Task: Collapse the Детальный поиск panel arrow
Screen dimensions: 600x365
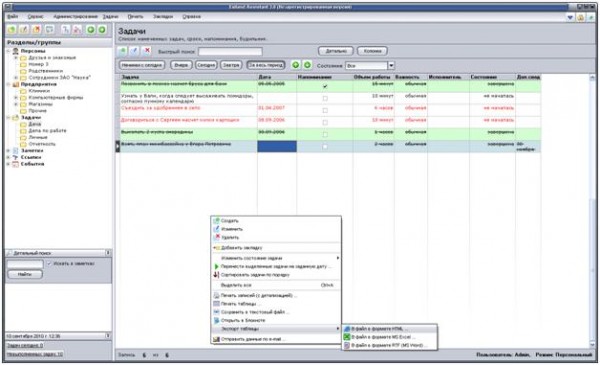Action: [x=108, y=253]
